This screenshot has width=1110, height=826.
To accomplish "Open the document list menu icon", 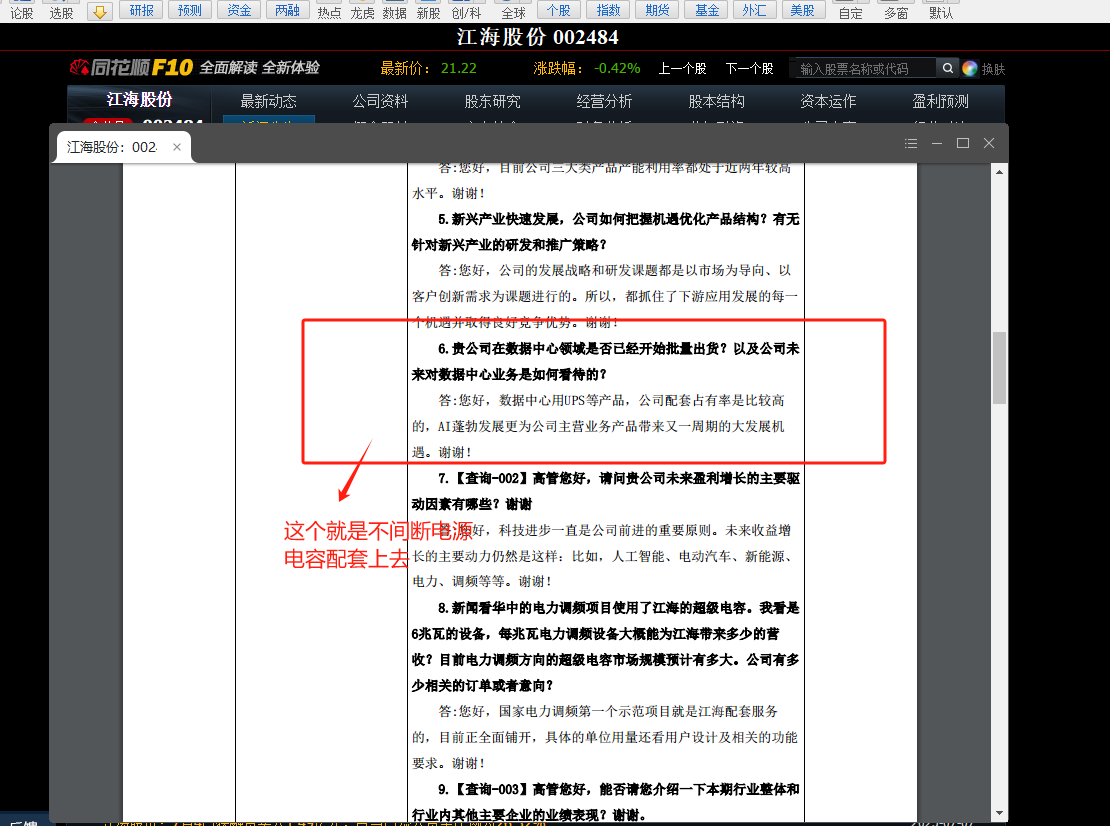I will click(911, 144).
